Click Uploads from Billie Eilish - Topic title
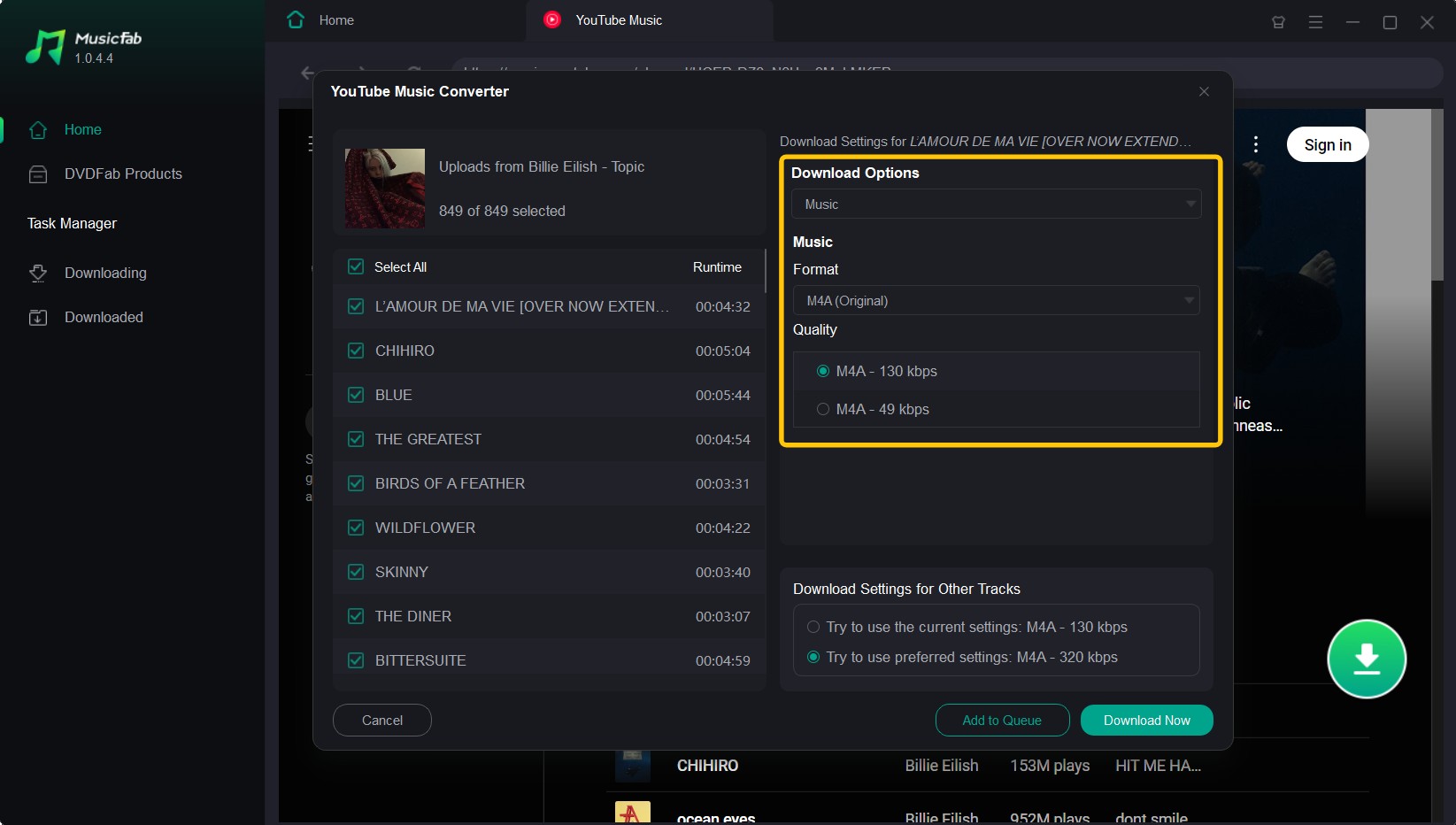Screen dimensions: 1456x825 (x=542, y=166)
